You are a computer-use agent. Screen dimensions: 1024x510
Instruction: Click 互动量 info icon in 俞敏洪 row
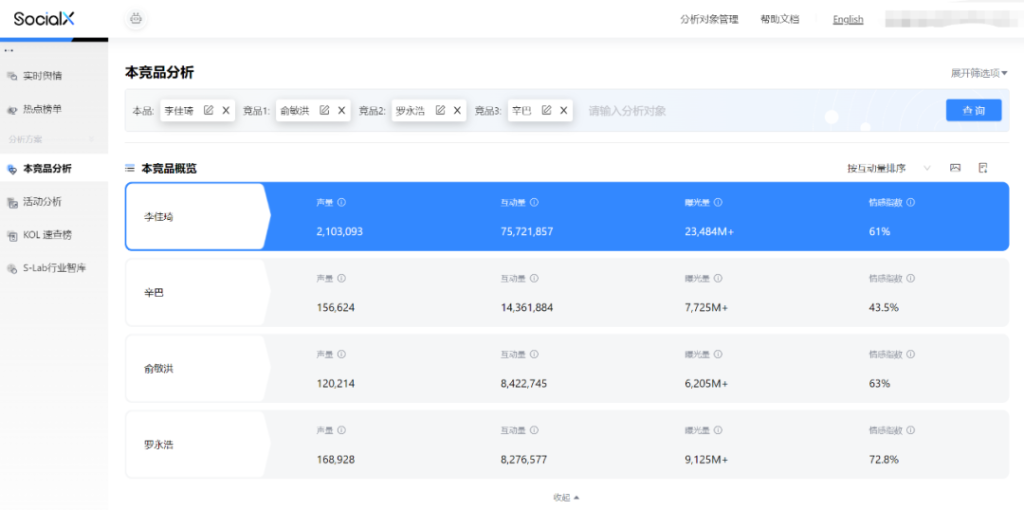click(x=534, y=354)
